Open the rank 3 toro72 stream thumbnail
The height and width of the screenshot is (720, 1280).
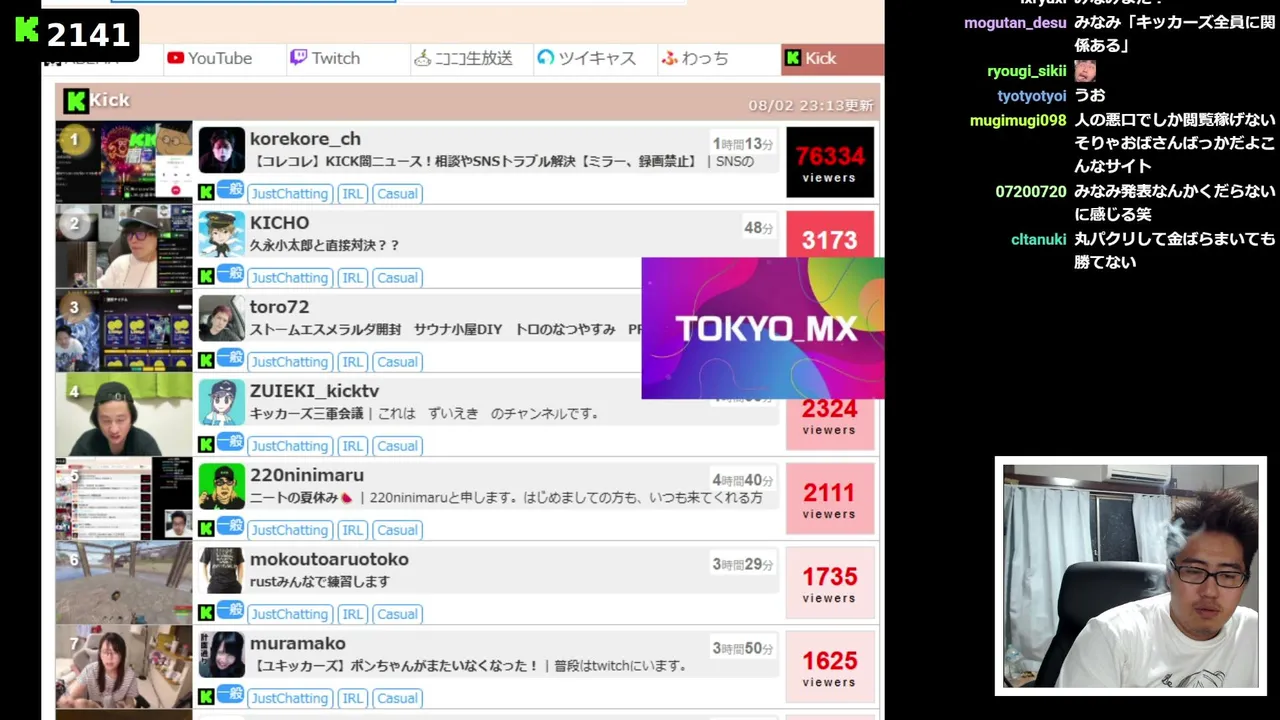coord(124,330)
